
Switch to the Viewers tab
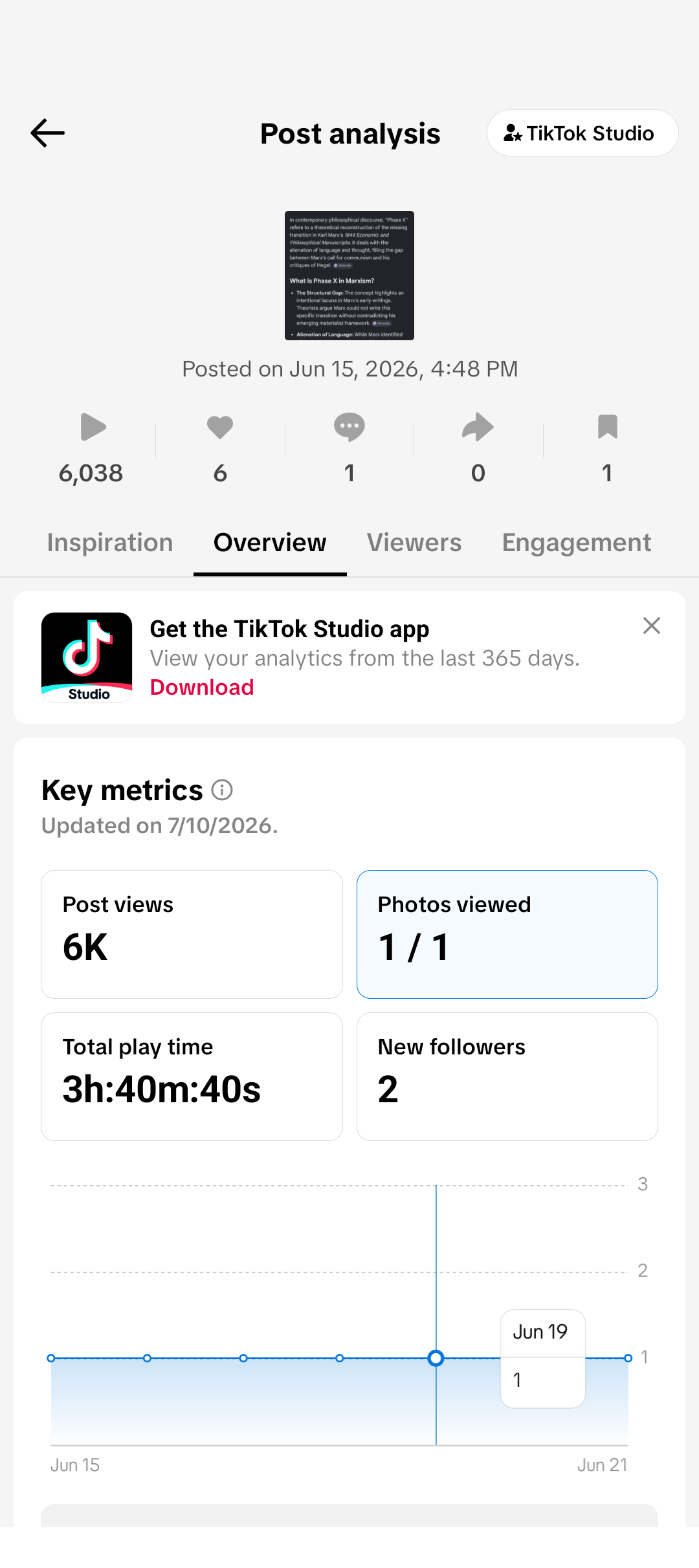pyautogui.click(x=414, y=543)
